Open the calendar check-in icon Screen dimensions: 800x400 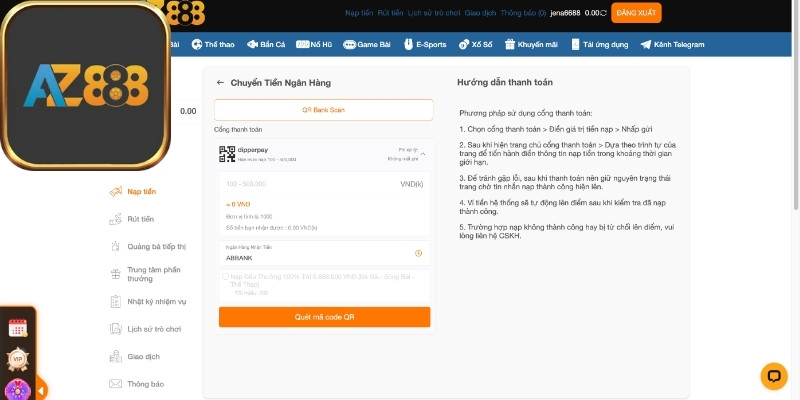(x=18, y=328)
